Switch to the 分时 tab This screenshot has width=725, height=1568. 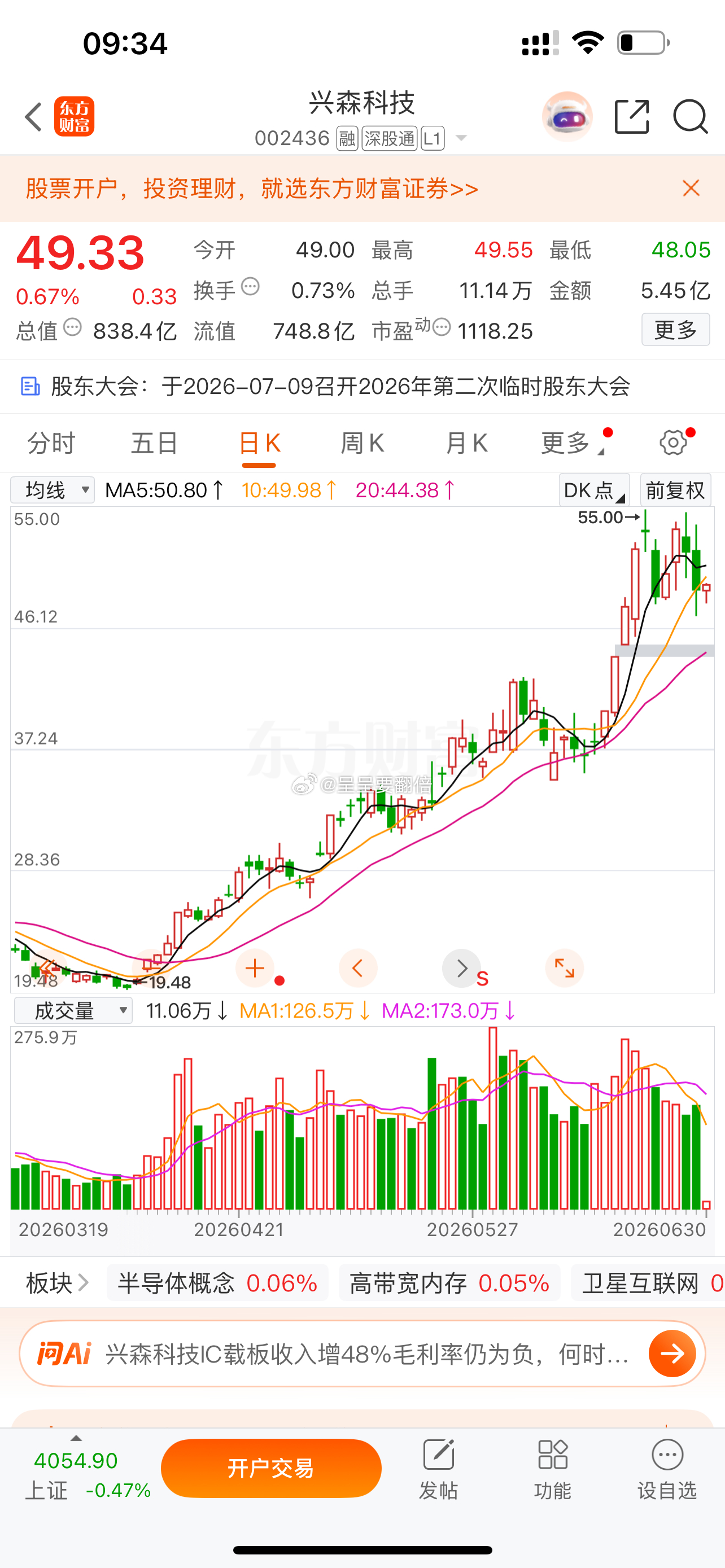tap(51, 443)
